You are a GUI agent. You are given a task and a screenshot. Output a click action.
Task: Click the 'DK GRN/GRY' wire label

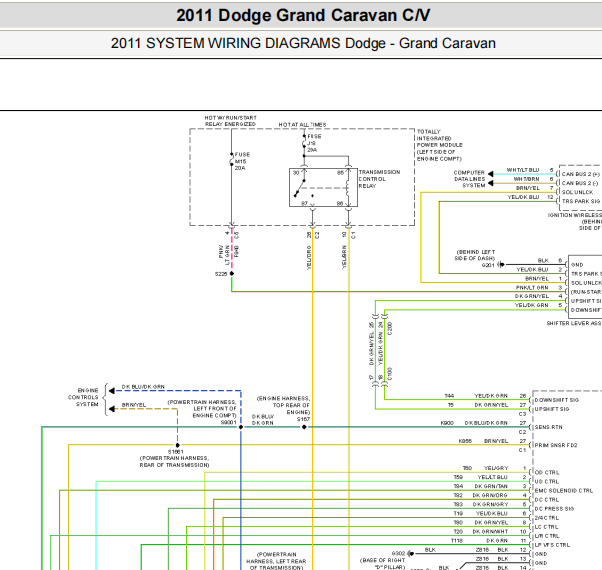(490, 505)
